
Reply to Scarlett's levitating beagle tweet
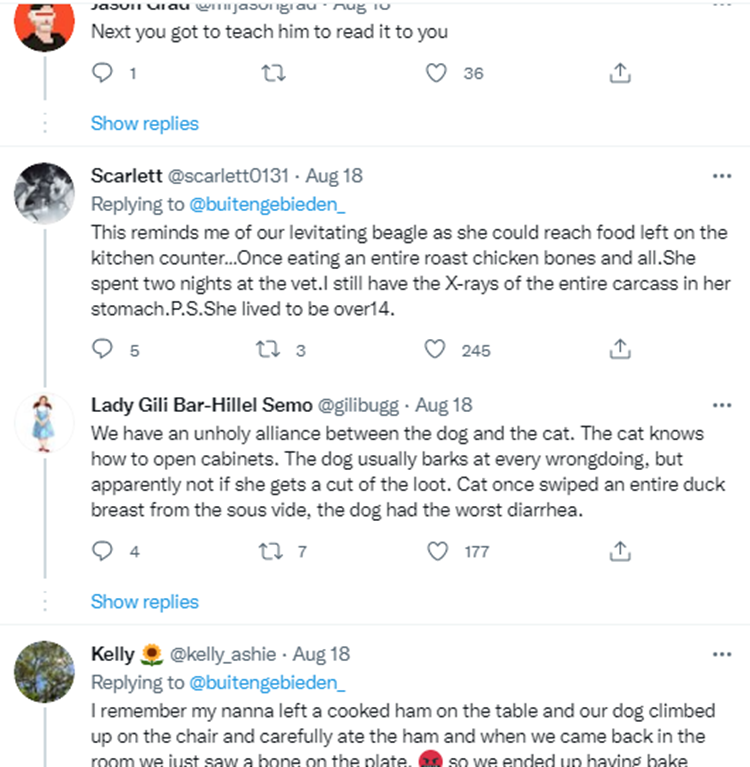point(103,349)
